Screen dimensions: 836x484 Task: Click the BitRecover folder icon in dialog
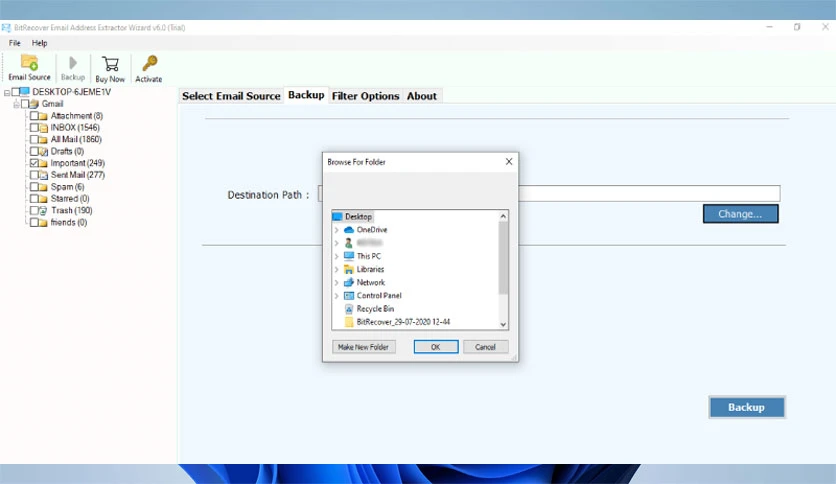[x=349, y=322]
